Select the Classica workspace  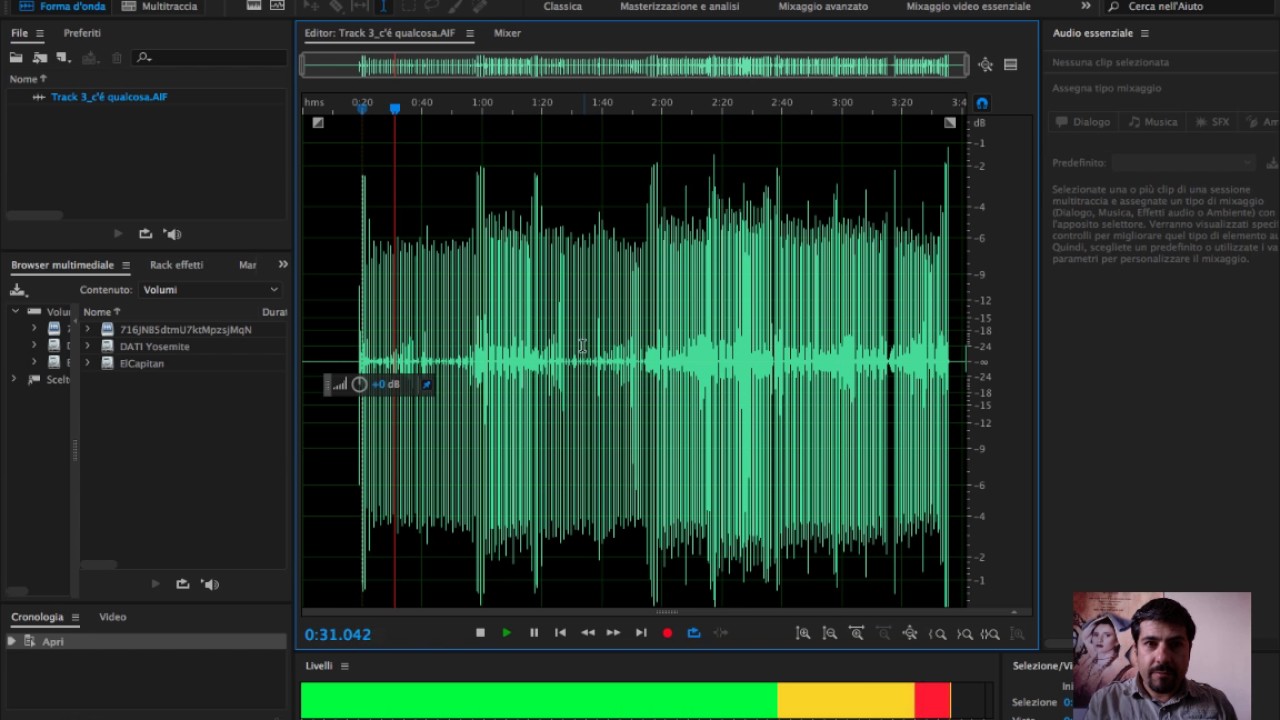point(562,6)
